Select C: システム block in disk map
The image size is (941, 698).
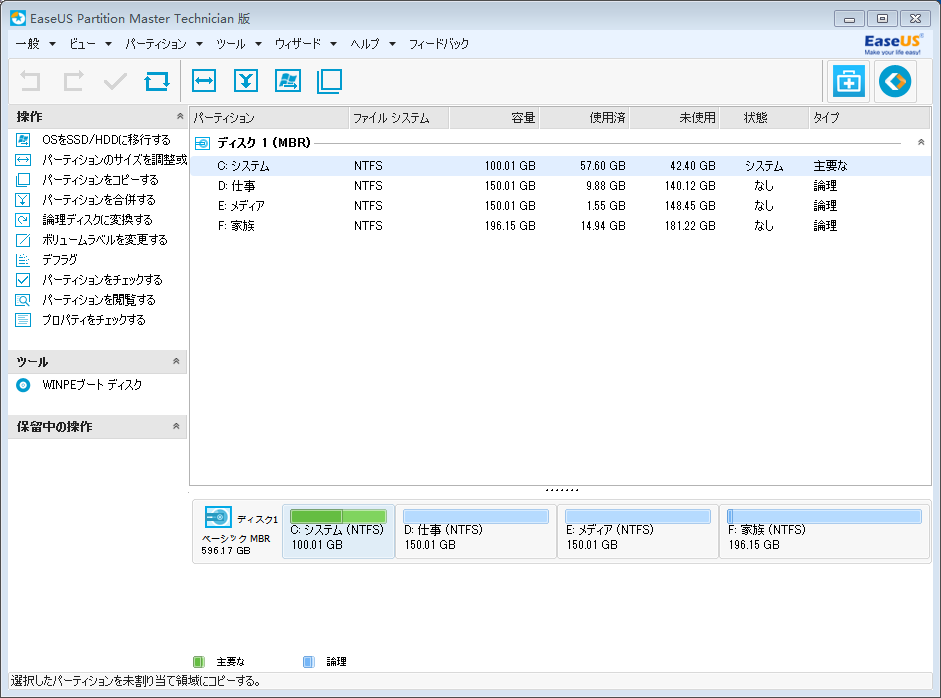click(338, 532)
